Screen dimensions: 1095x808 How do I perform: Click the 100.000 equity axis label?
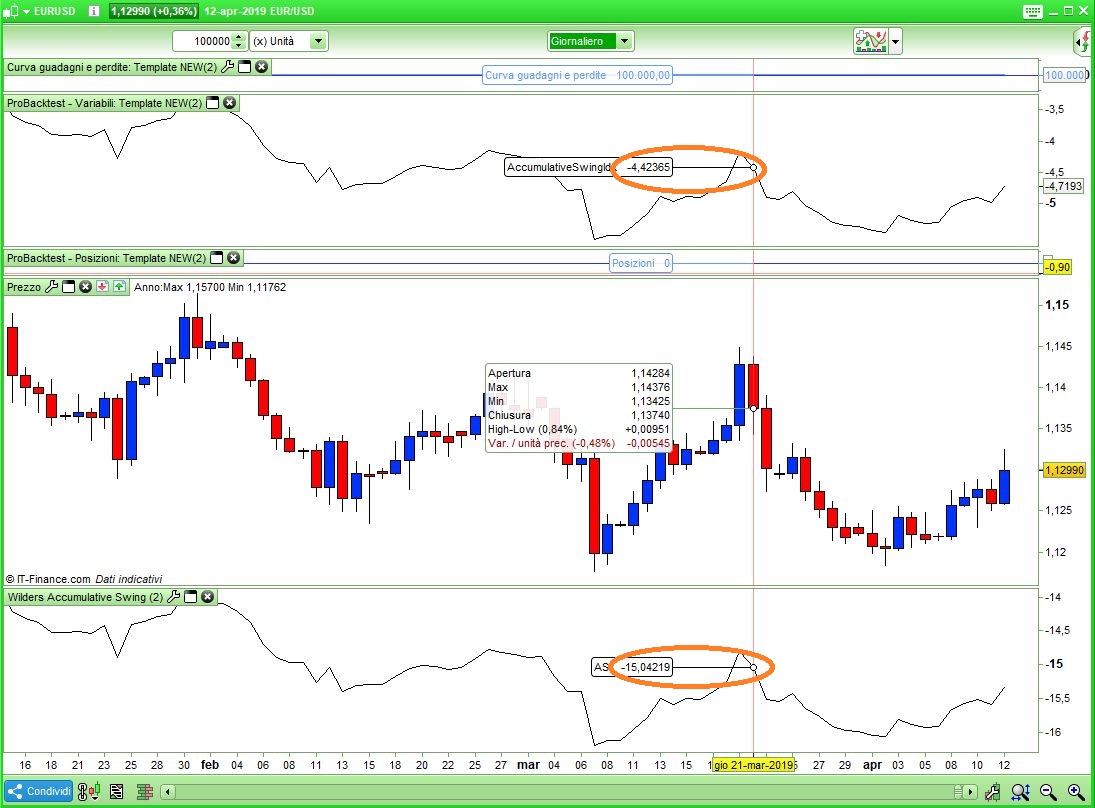click(x=1064, y=75)
